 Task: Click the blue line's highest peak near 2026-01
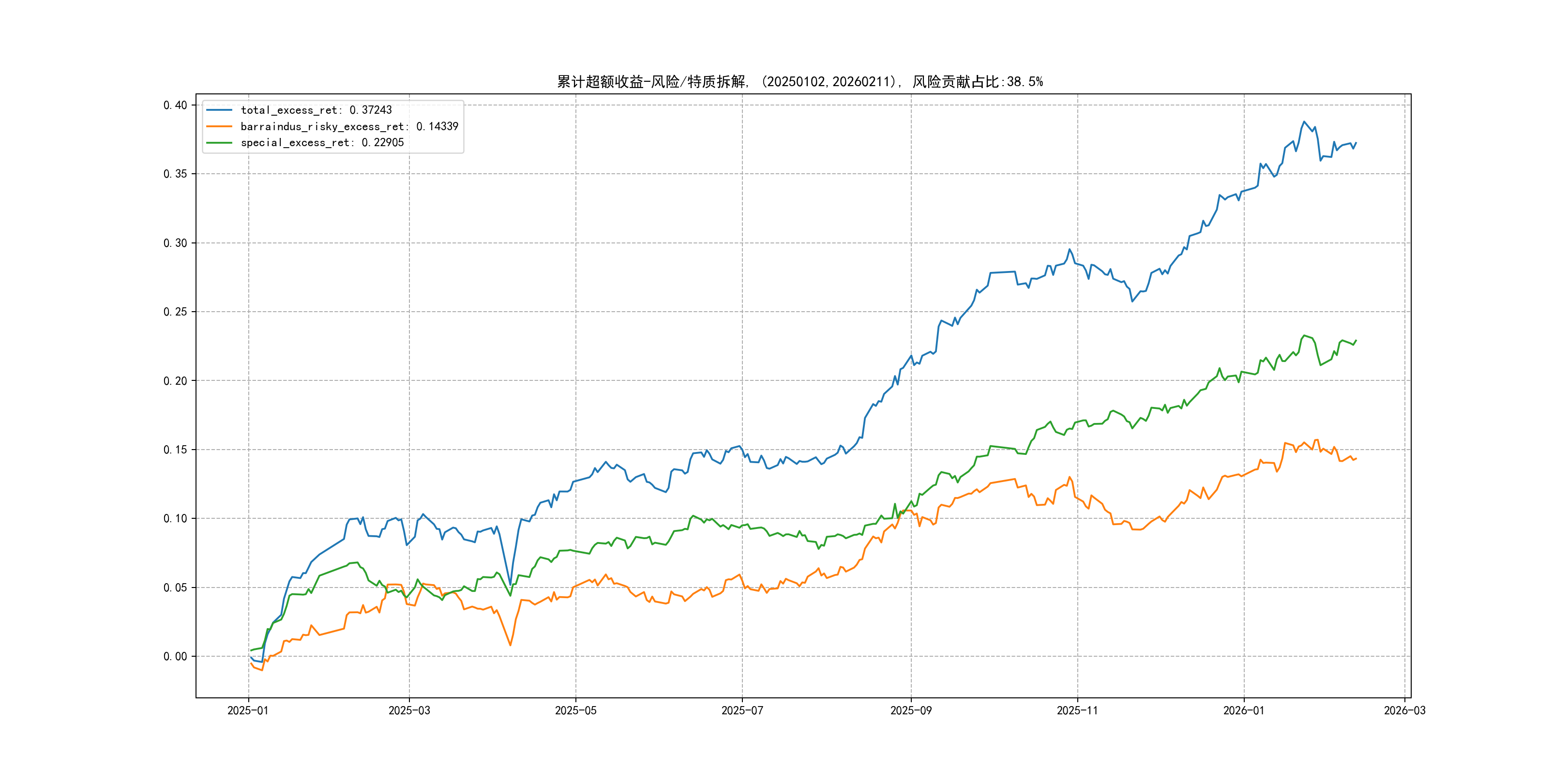click(x=1304, y=122)
